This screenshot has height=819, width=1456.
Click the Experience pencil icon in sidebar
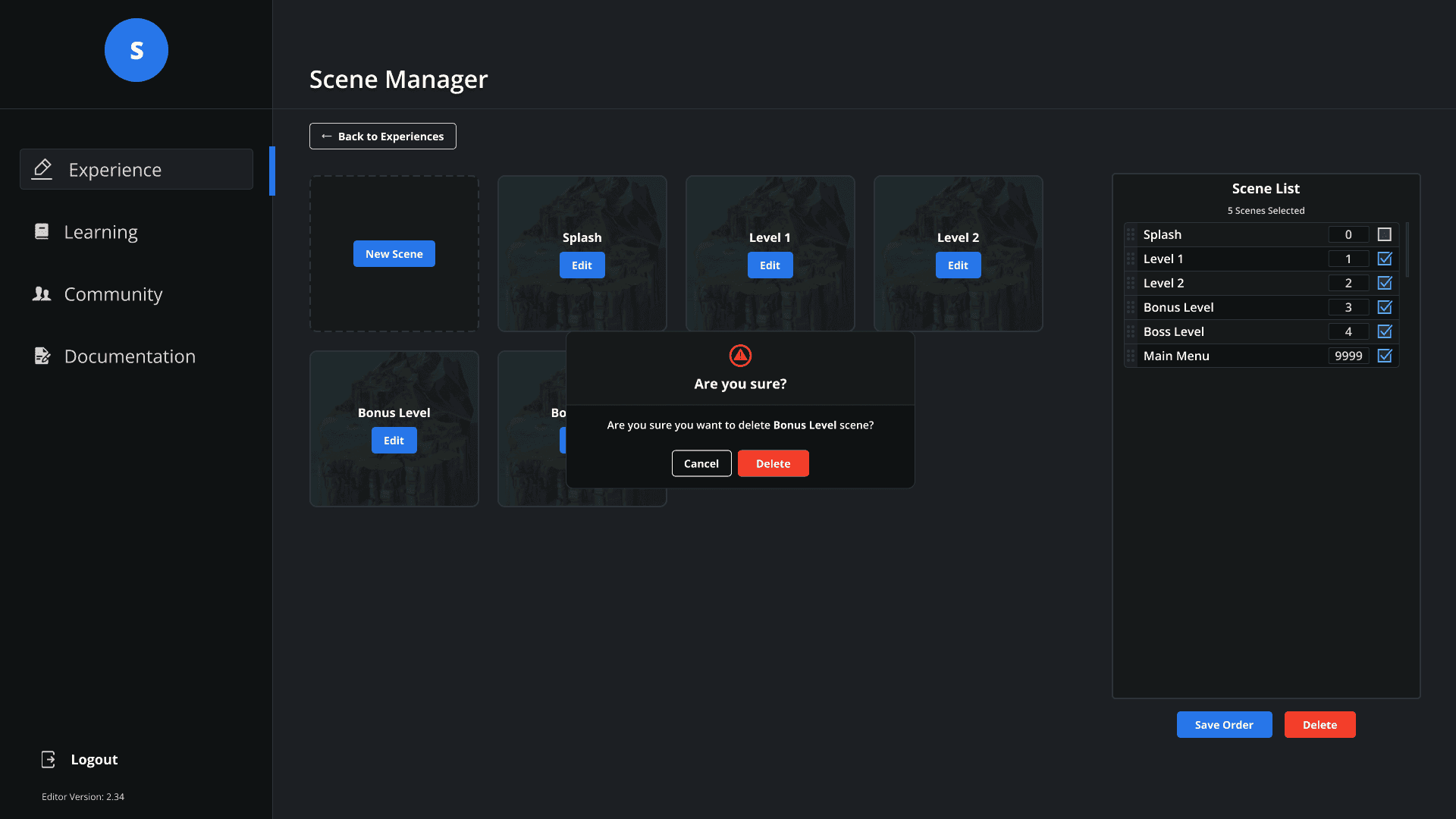pos(42,169)
